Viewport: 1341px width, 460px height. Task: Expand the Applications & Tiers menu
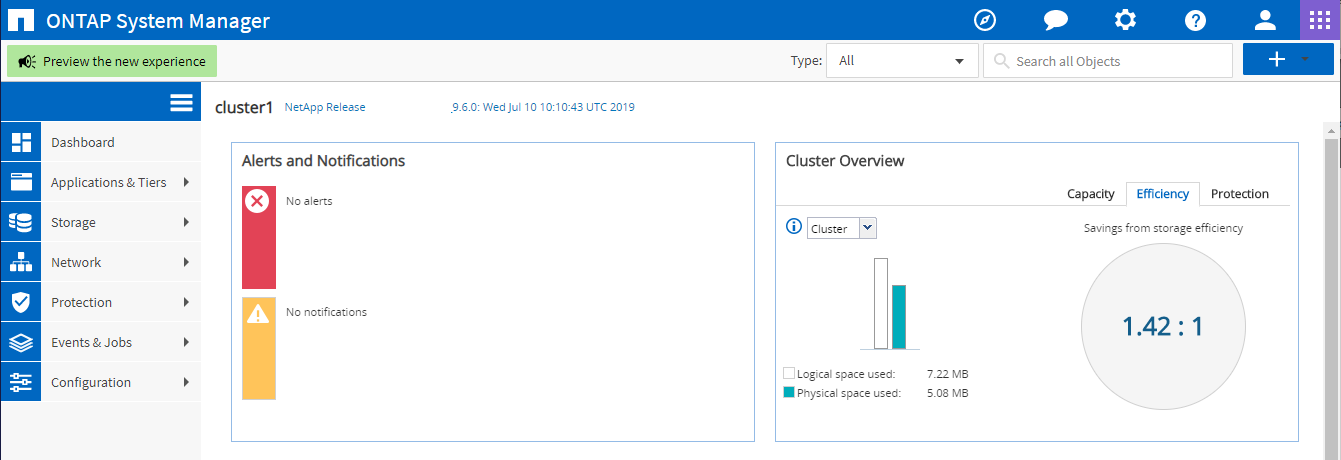click(108, 182)
